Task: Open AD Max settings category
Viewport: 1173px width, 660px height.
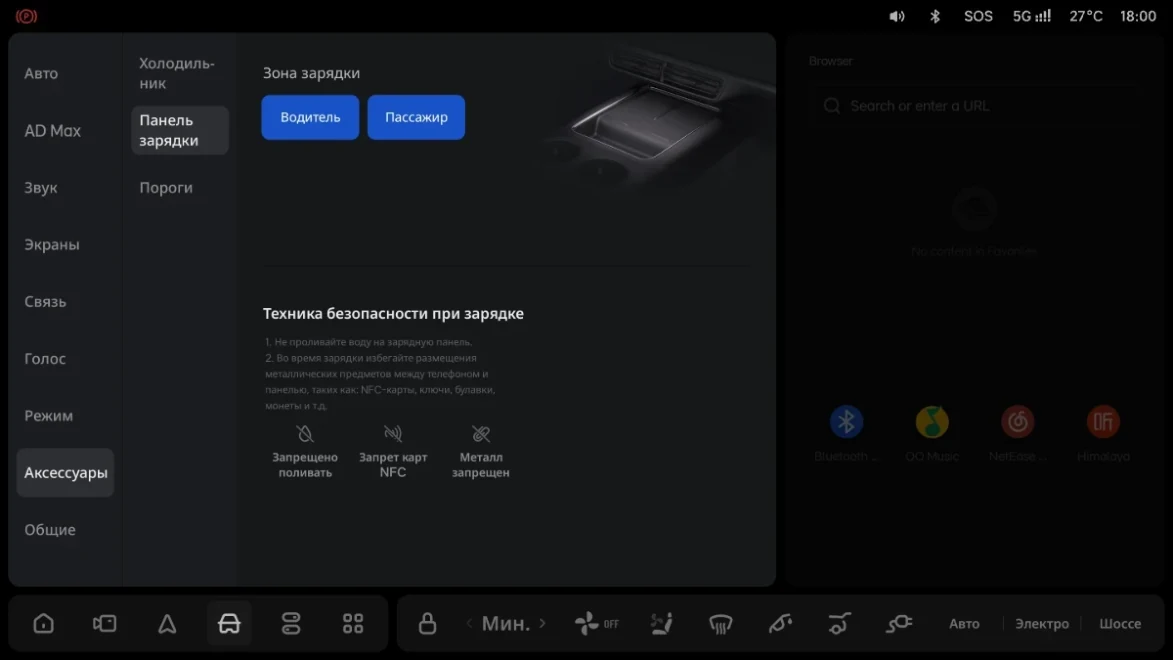Action: coord(52,130)
